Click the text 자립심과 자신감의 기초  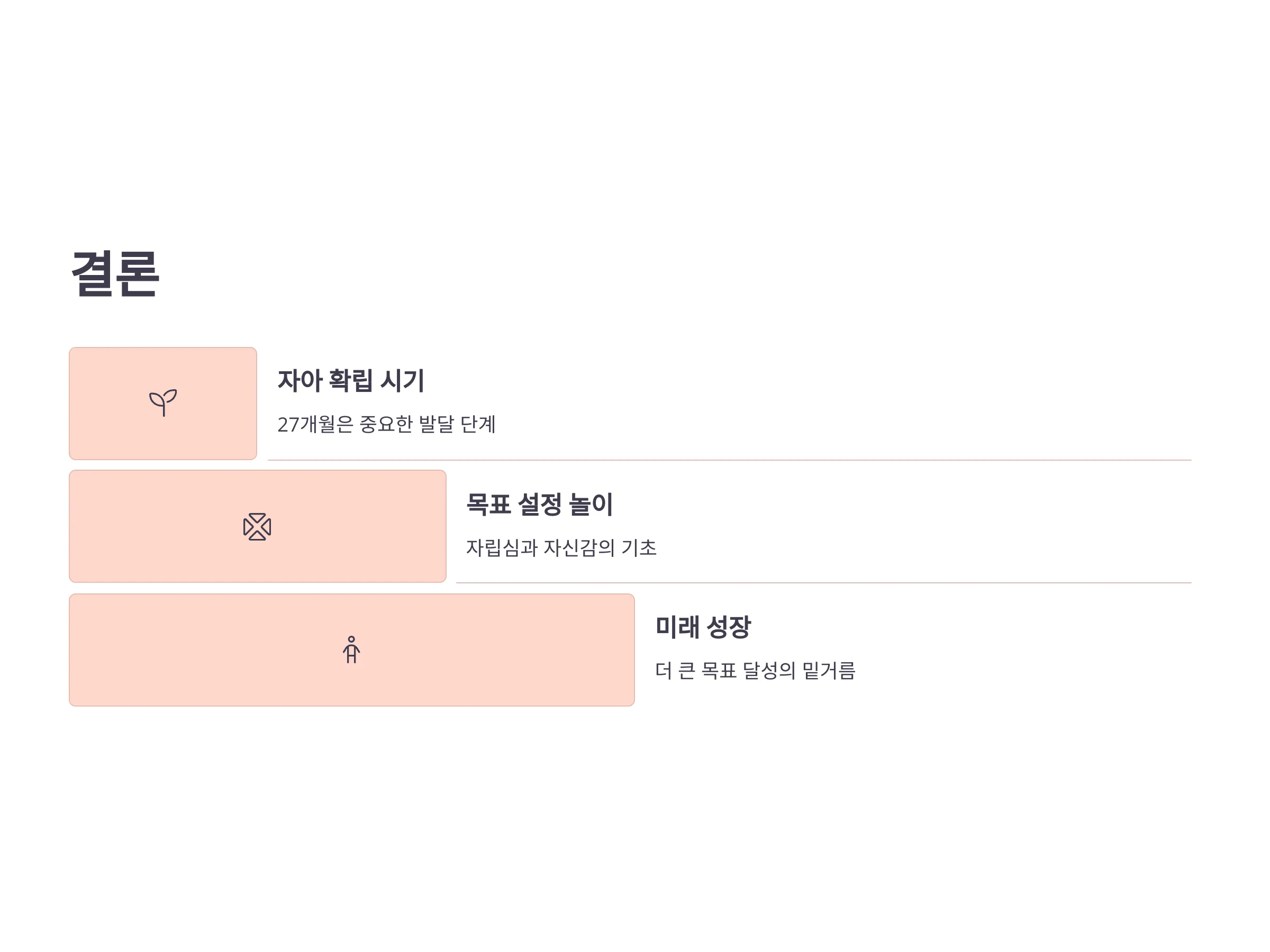coord(561,547)
